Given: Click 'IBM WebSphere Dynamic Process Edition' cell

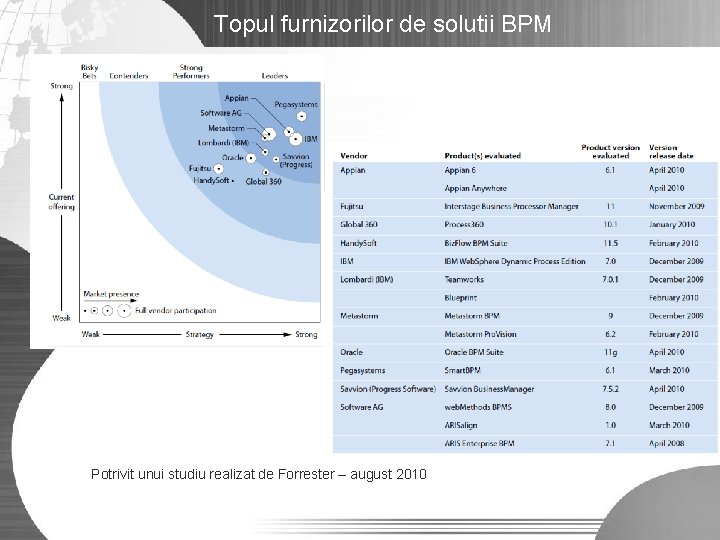Looking at the screenshot, I should coord(515,261).
